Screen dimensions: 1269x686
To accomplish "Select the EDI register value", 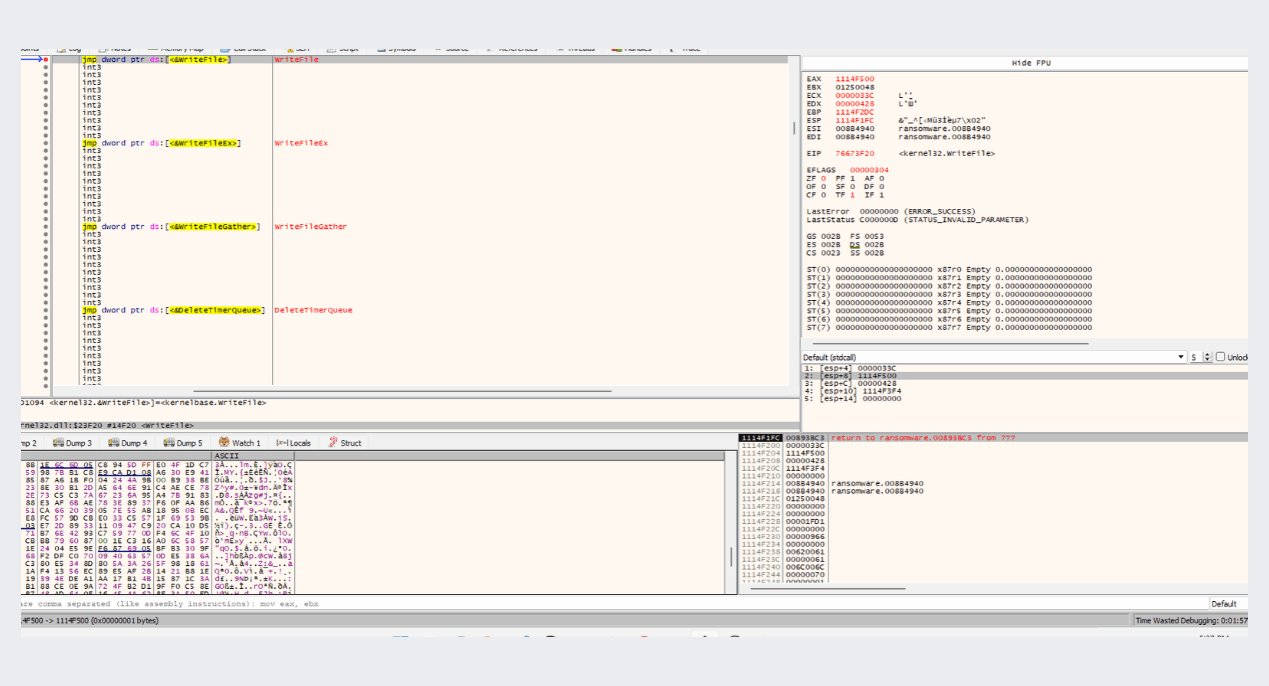I will tap(855, 136).
